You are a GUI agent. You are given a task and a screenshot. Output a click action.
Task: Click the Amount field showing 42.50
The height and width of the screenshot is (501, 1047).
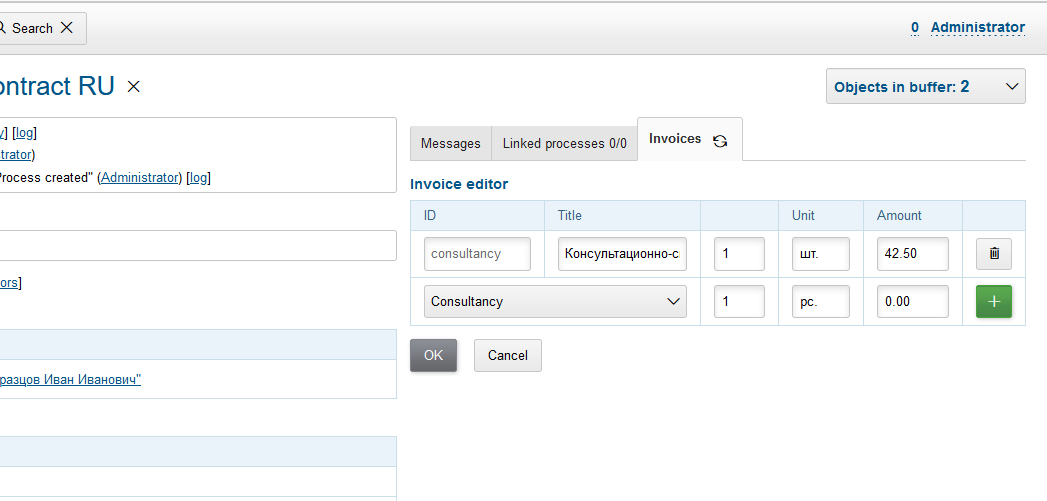[912, 254]
